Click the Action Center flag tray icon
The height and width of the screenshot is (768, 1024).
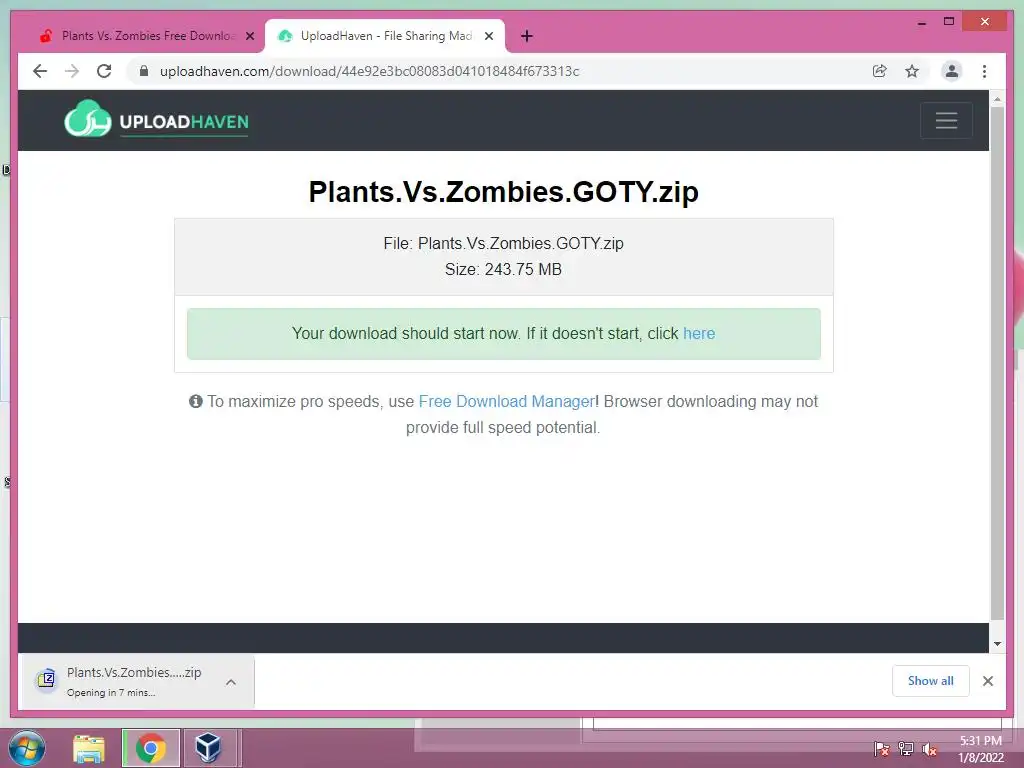881,749
